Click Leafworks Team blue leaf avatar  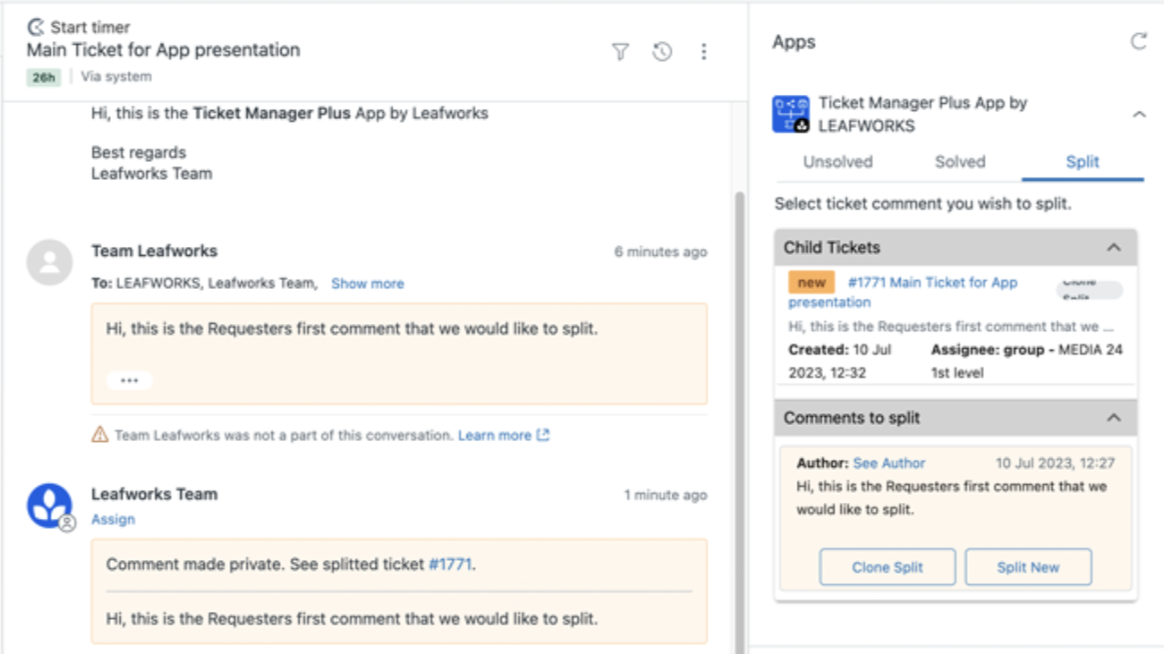50,506
